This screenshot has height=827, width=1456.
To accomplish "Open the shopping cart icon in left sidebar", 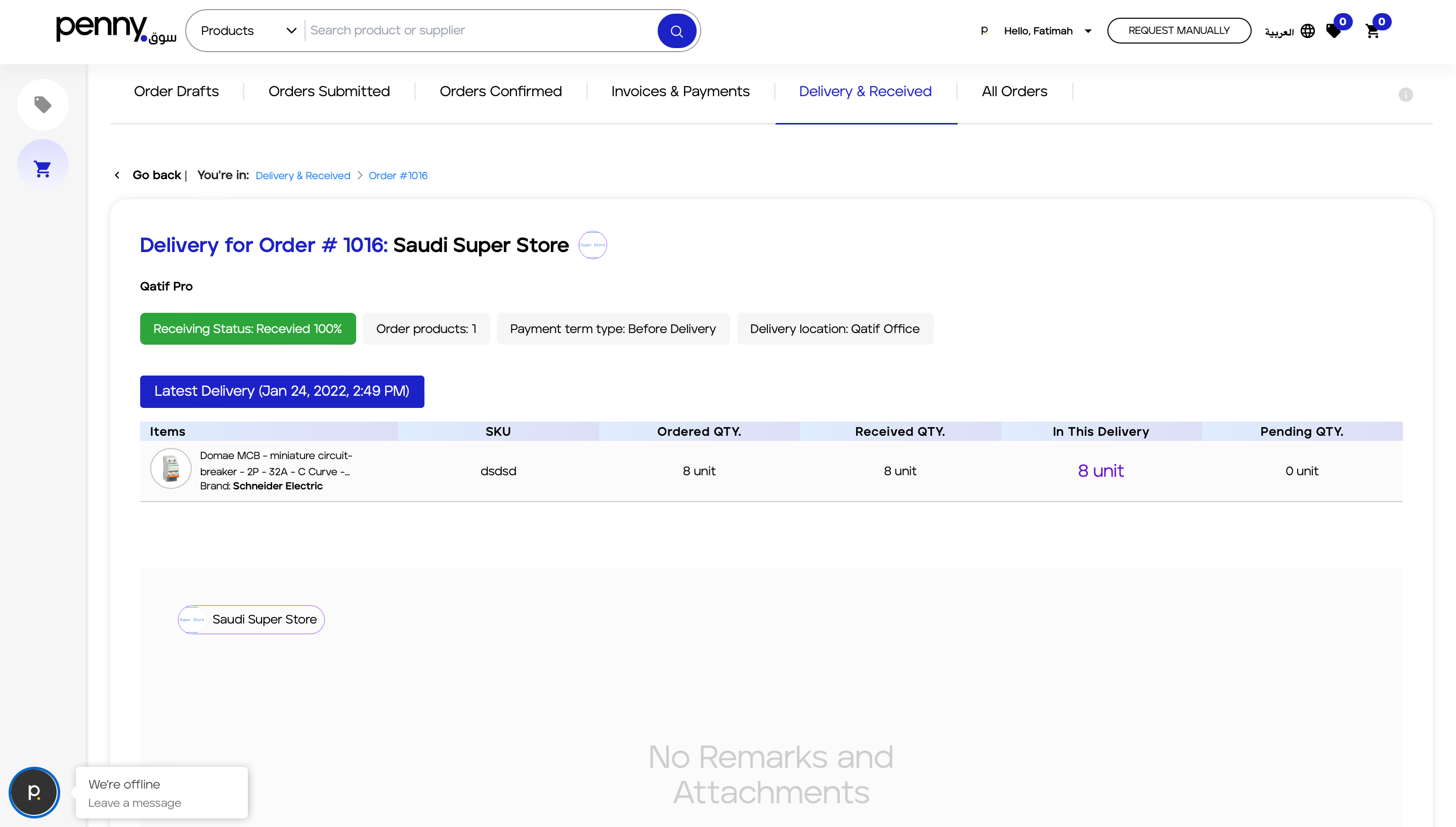I will click(42, 168).
